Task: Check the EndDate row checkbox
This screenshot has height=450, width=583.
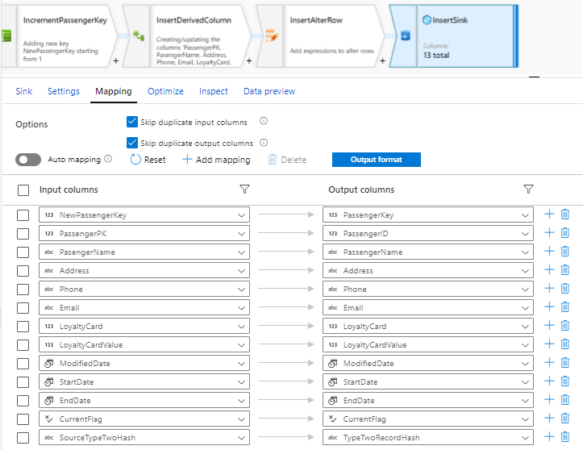Action: tap(23, 401)
